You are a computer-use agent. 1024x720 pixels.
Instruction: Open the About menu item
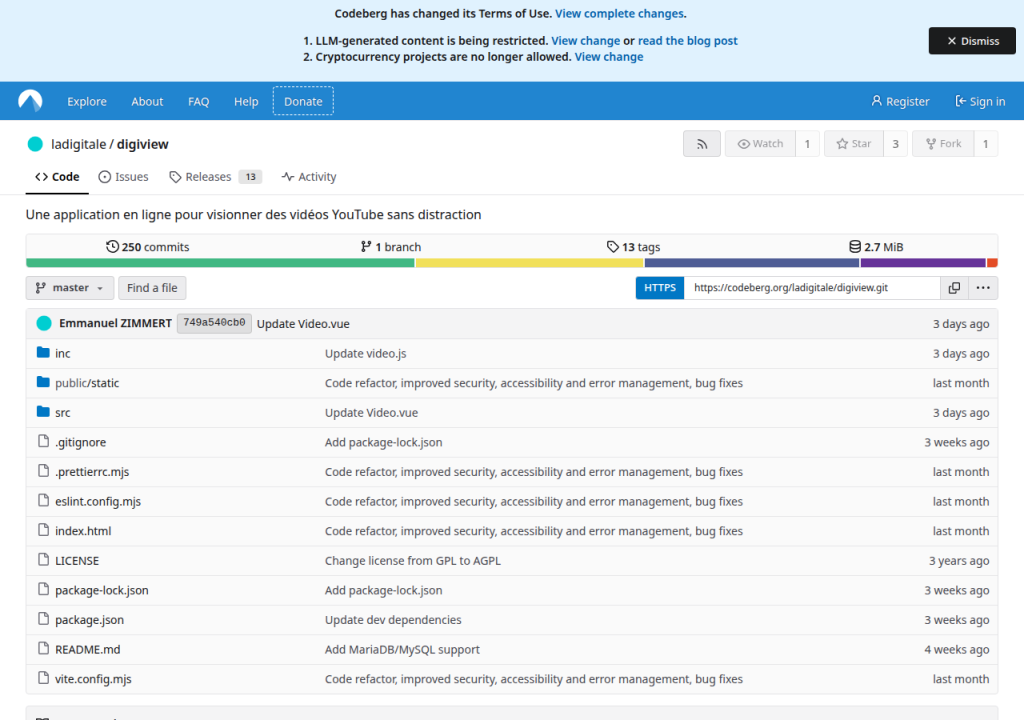[x=147, y=101]
